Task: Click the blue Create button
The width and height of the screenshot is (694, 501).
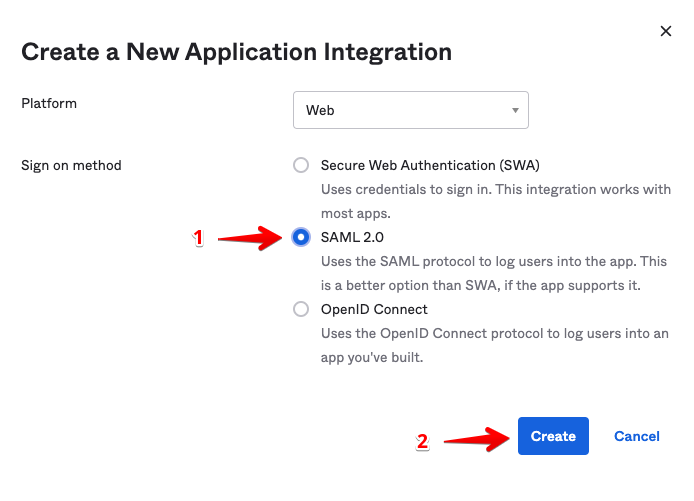Action: coord(553,436)
